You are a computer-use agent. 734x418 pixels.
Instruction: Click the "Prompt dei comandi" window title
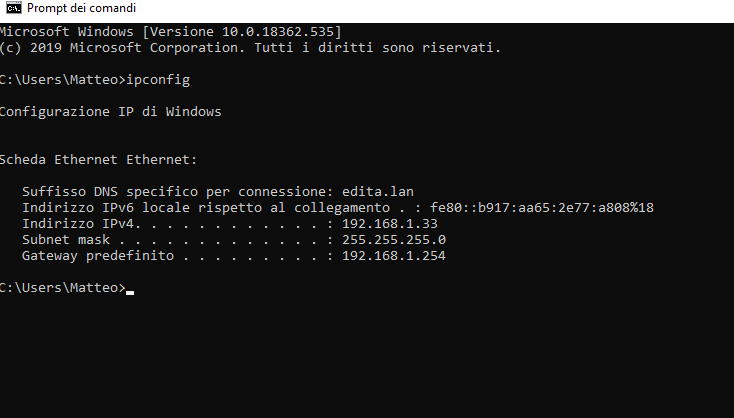(81, 8)
